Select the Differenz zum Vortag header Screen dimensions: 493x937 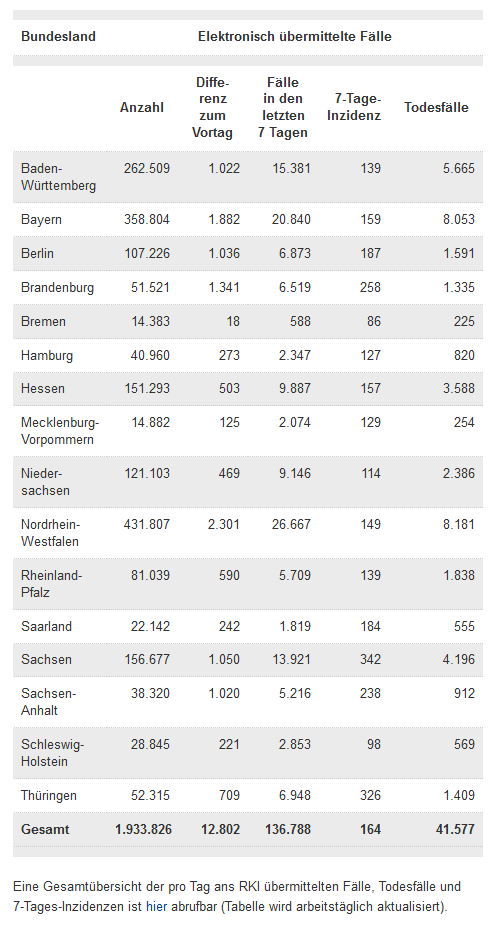[212, 108]
